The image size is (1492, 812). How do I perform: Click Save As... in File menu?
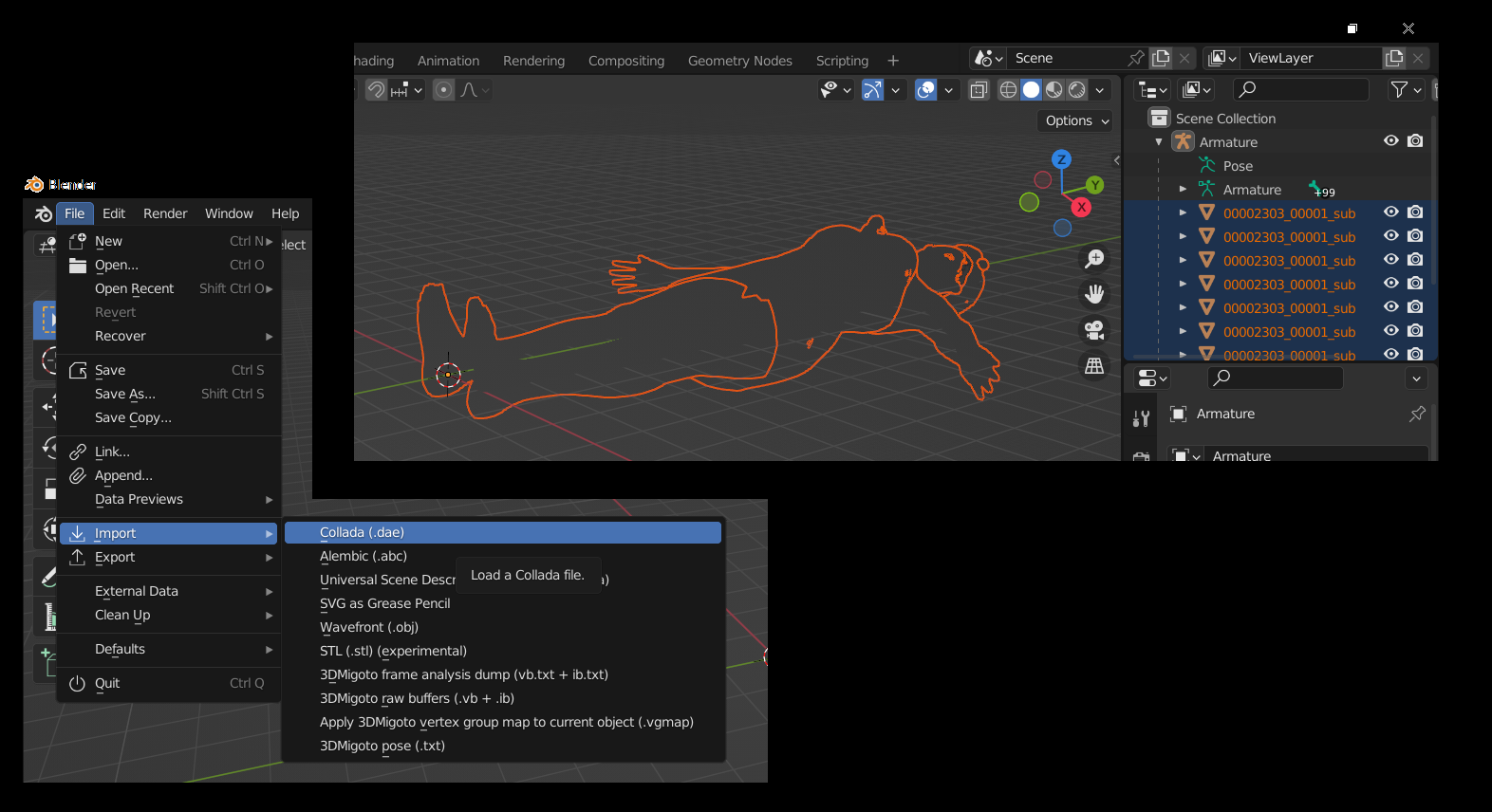(x=169, y=394)
